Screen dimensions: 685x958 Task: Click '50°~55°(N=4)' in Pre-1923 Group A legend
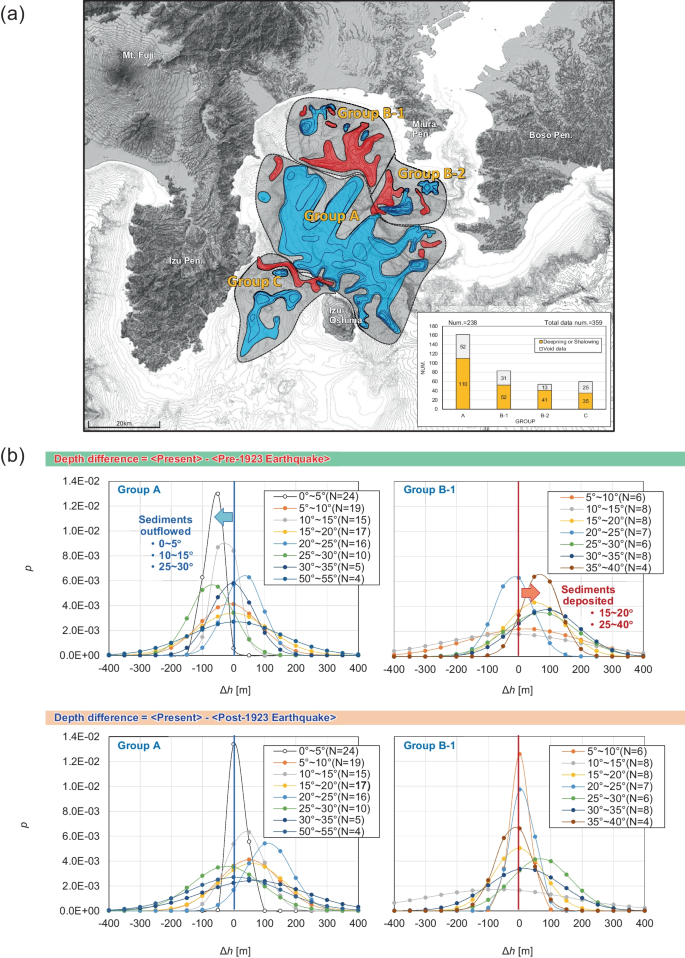pyautogui.click(x=316, y=578)
